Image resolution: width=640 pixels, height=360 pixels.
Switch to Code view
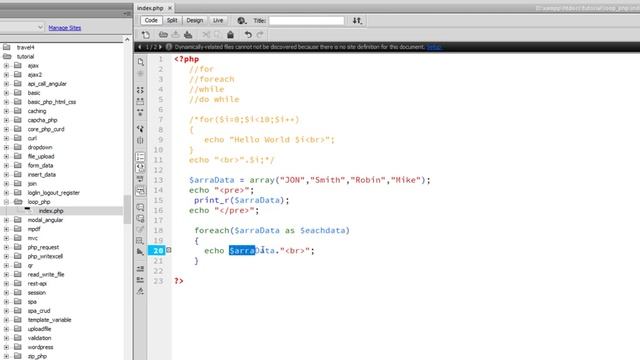tap(151, 20)
